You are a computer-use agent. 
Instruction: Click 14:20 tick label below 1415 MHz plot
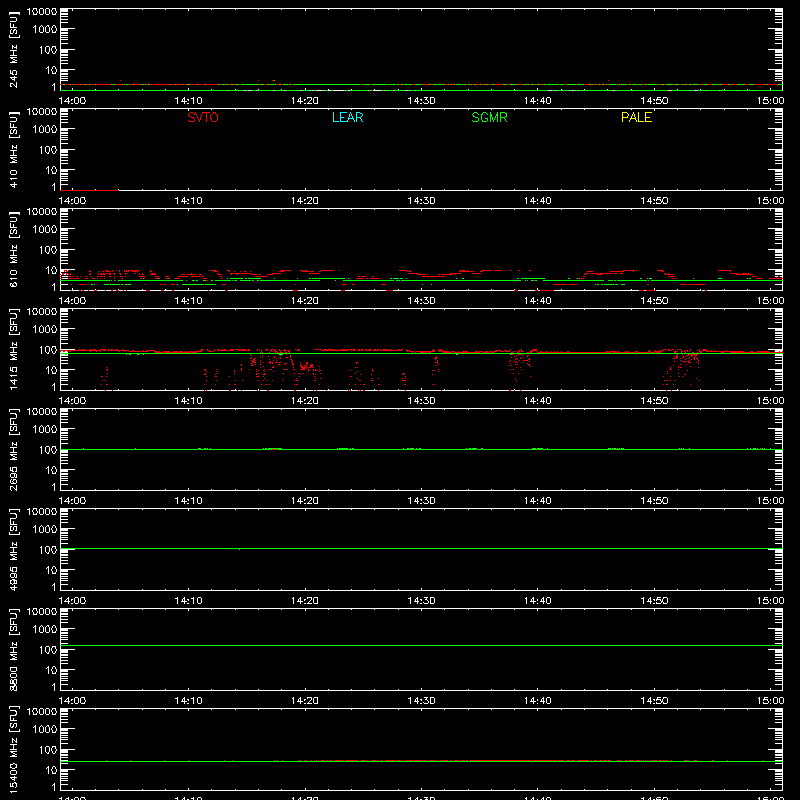coord(305,401)
